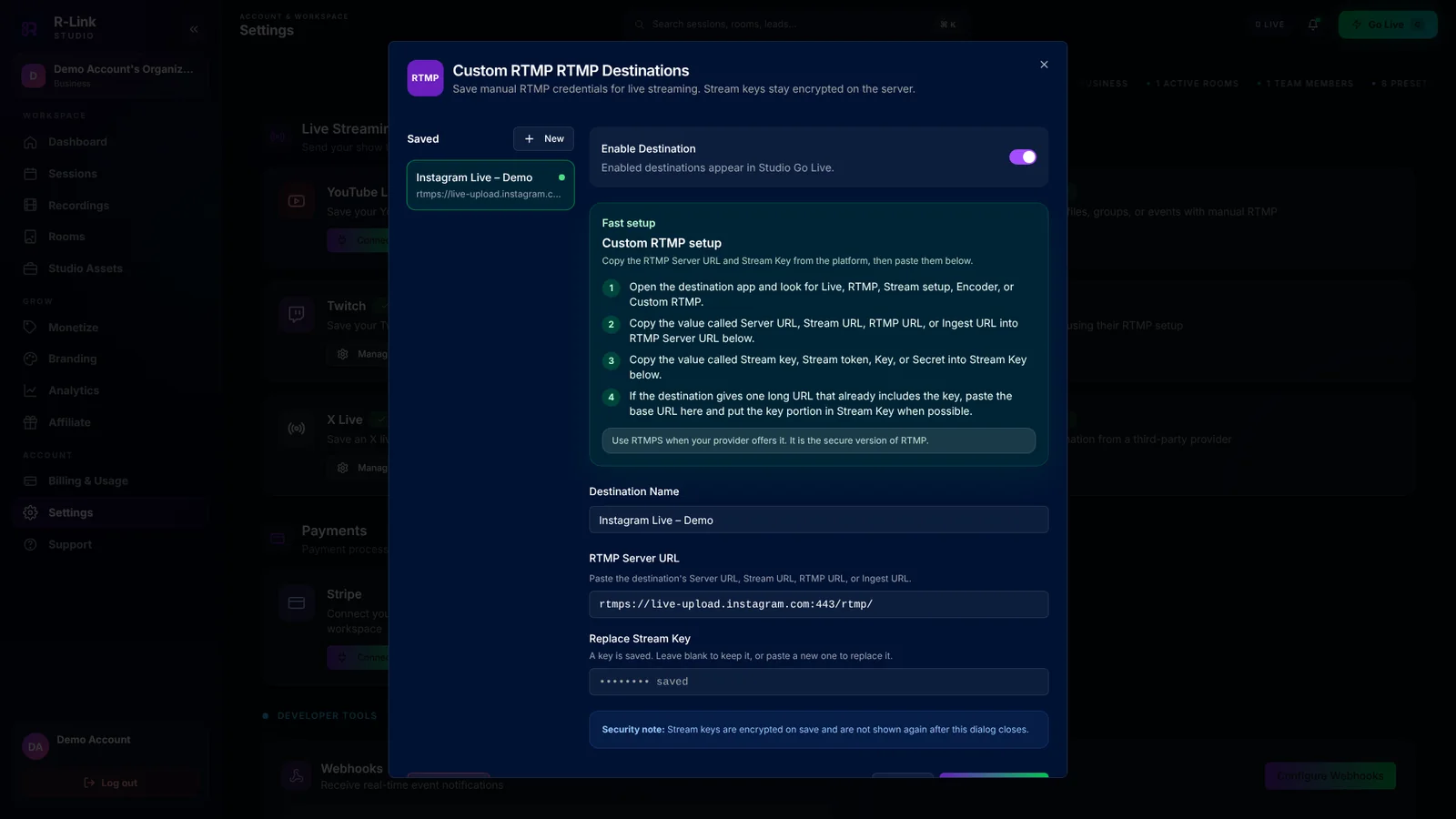Viewport: 1456px width, 819px height.
Task: Click the Go Live button
Action: coord(1388,25)
